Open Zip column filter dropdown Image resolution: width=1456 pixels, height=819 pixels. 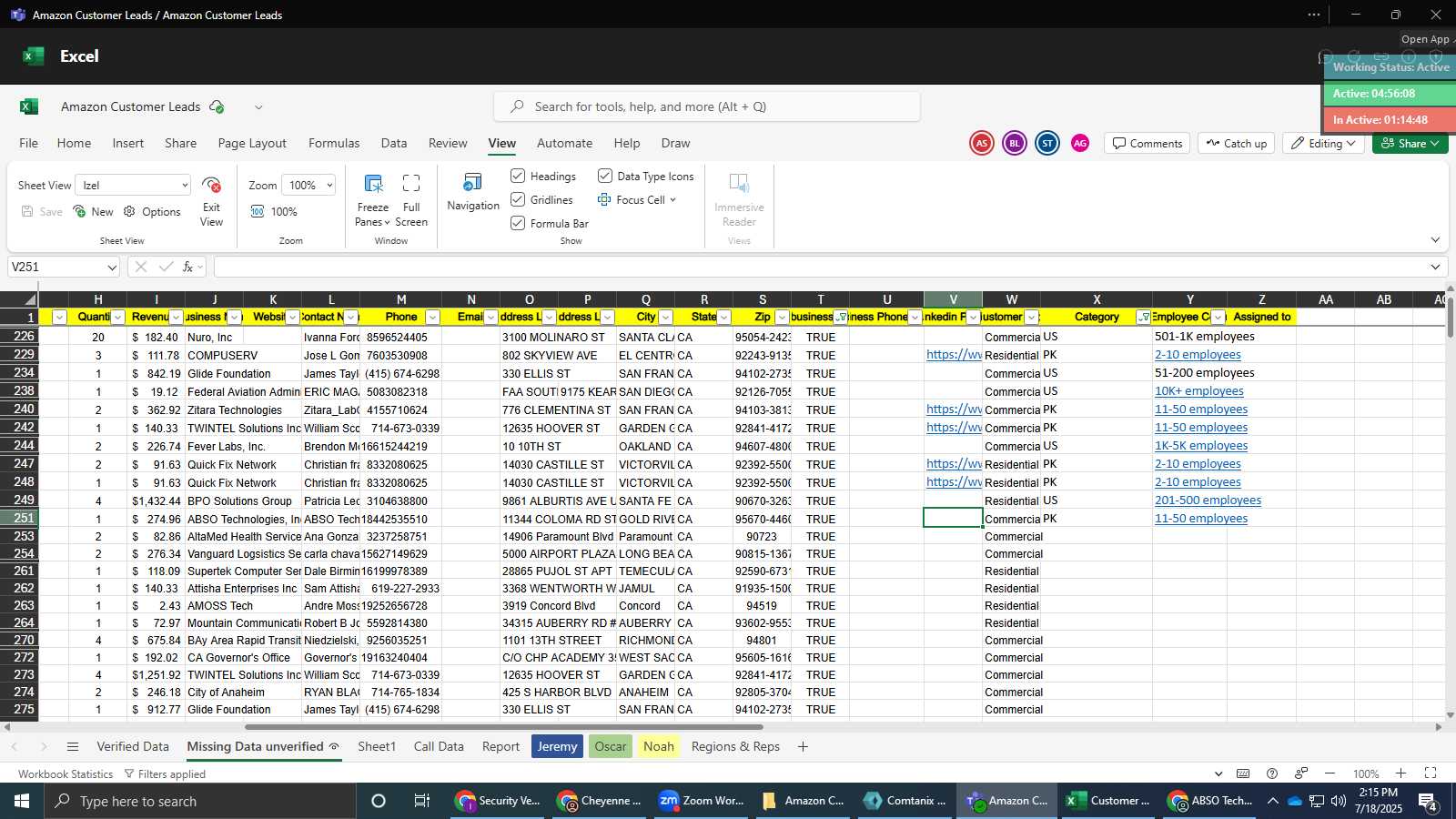pyautogui.click(x=783, y=317)
